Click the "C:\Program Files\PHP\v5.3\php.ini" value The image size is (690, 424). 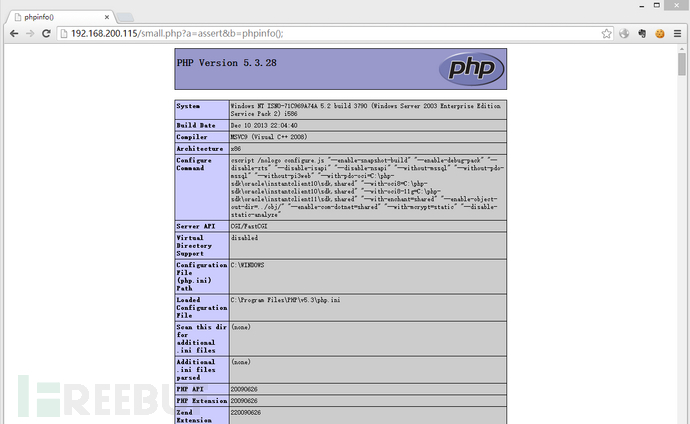(285, 300)
